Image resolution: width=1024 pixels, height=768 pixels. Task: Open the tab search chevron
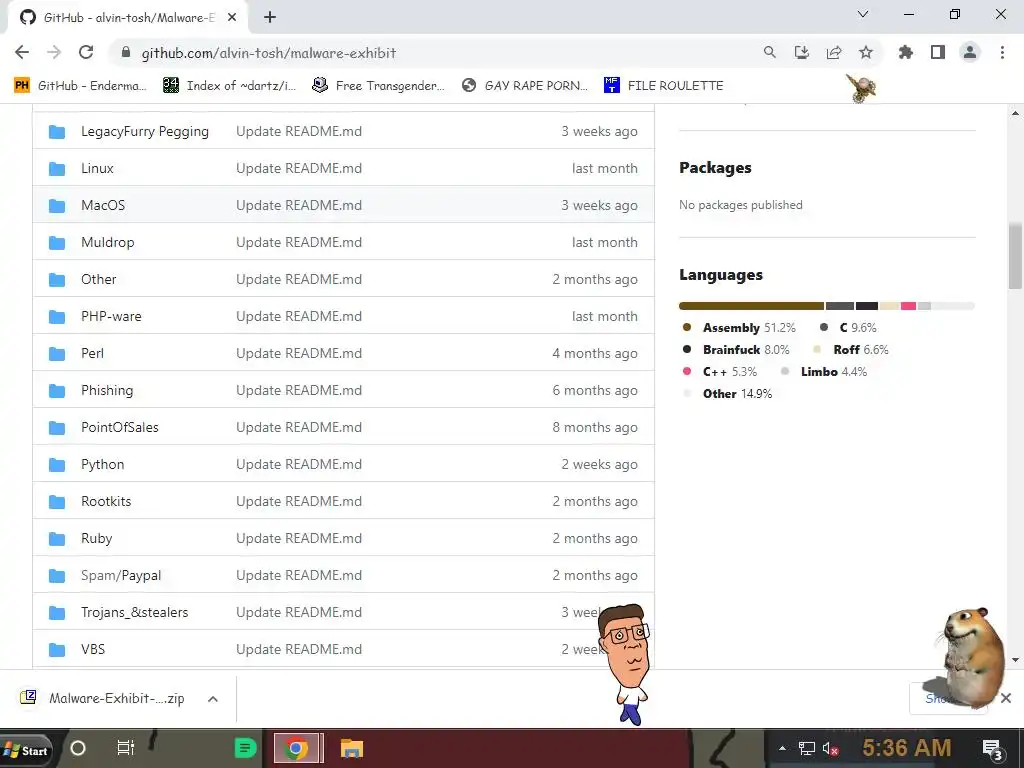pos(863,14)
